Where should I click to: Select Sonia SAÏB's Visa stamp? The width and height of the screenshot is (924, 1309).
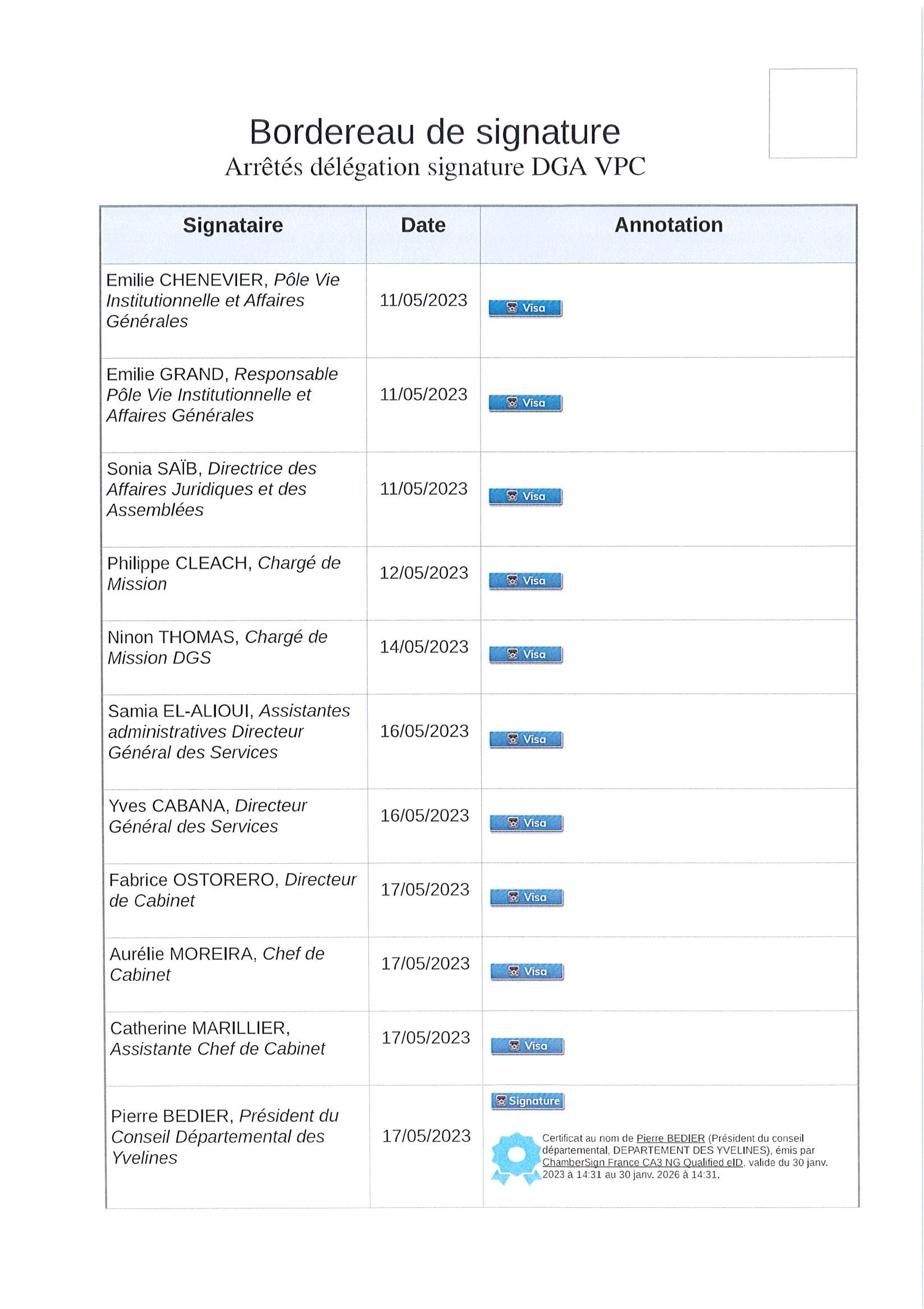[525, 496]
